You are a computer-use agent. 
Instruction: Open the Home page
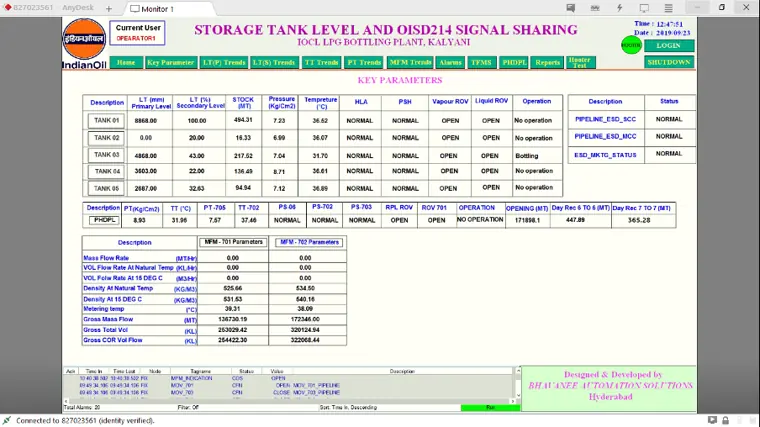pos(126,63)
